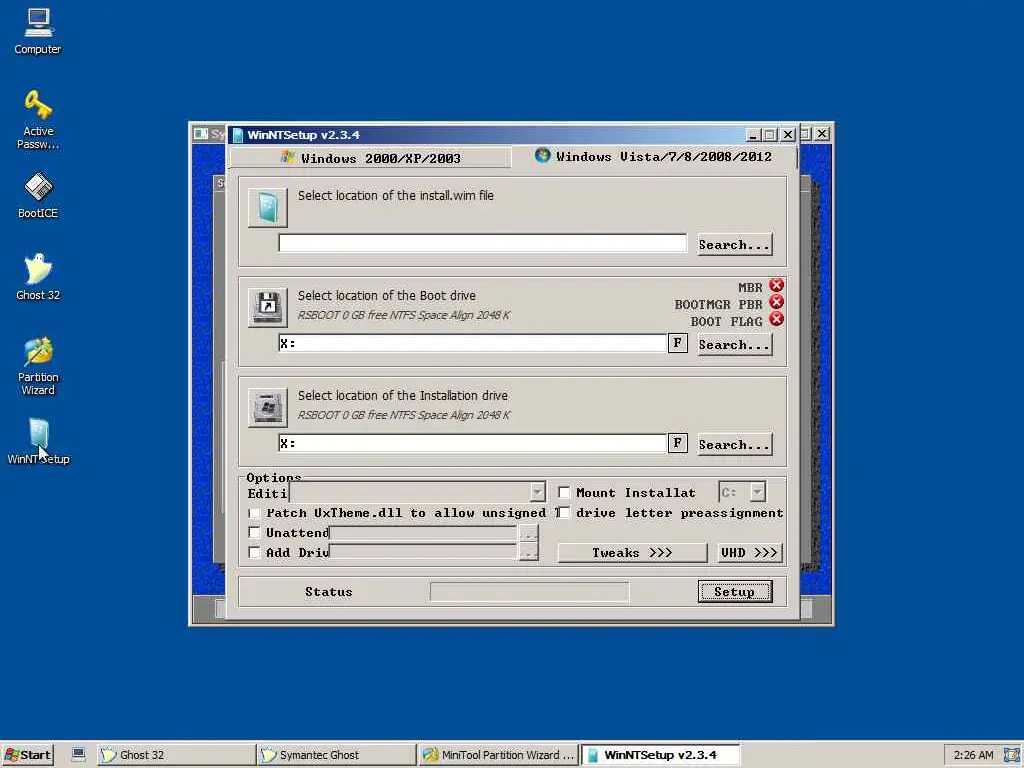Click the install.wim path input field
Viewport: 1024px width, 768px height.
point(483,243)
